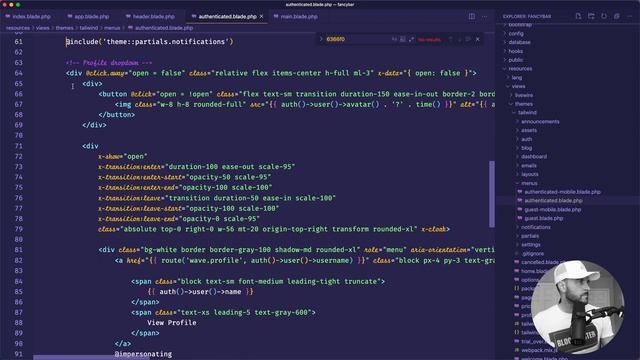Toggle replace mode chevron in find widget
Image resolution: width=640 pixels, height=360 pixels.
point(321,39)
